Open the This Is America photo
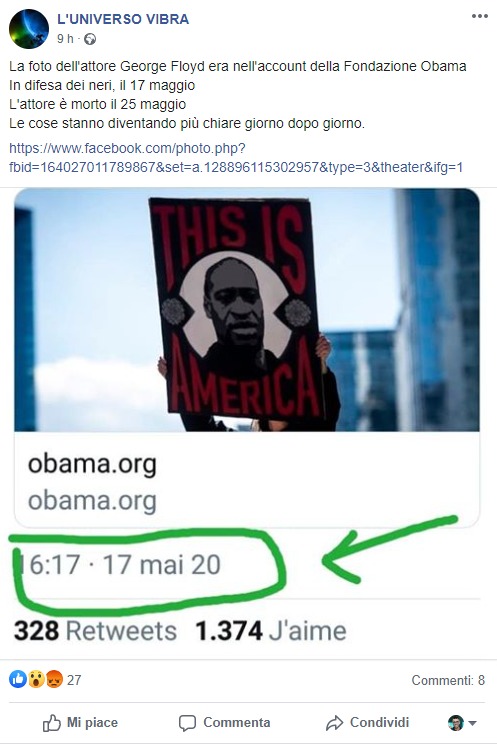The height and width of the screenshot is (747, 497). pyautogui.click(x=247, y=310)
